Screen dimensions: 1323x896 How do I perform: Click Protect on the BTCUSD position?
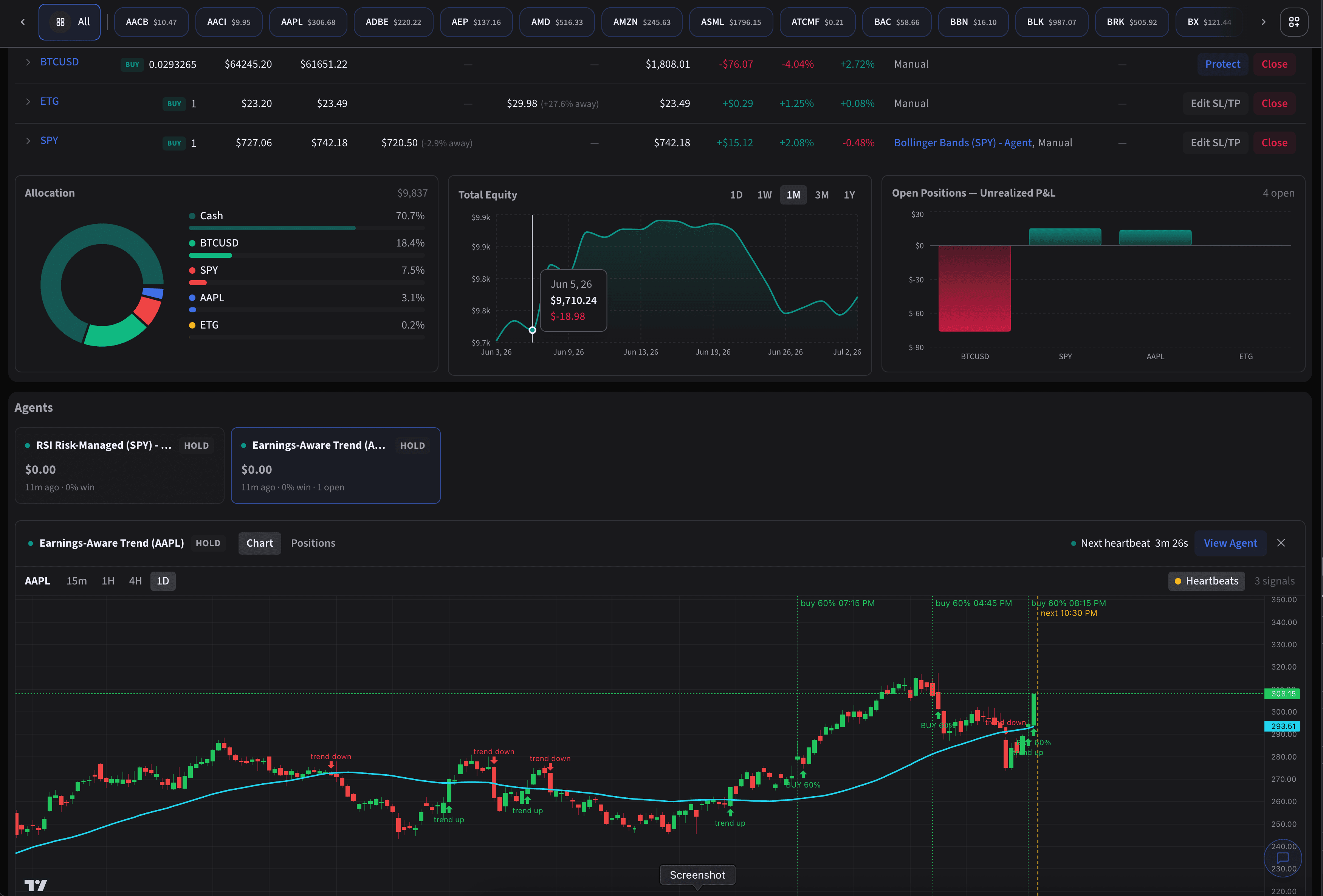[x=1222, y=64]
